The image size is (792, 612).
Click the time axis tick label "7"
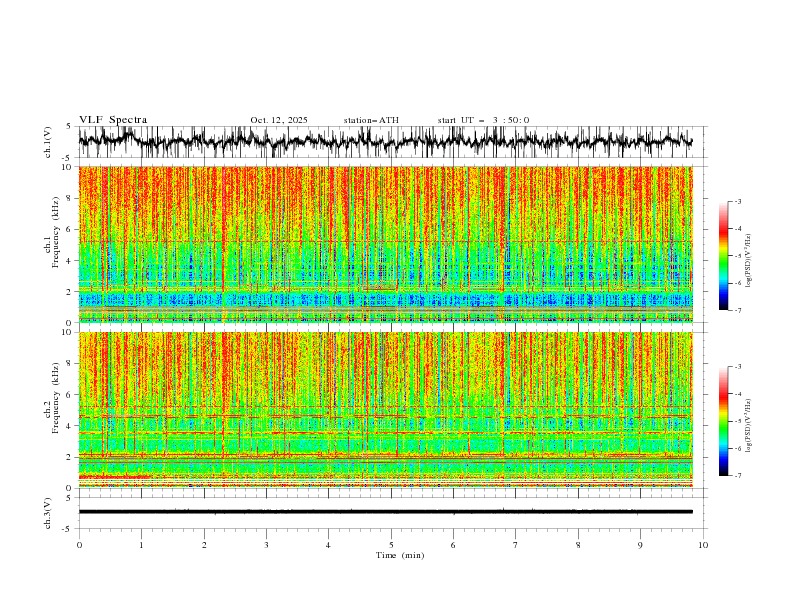tap(516, 545)
